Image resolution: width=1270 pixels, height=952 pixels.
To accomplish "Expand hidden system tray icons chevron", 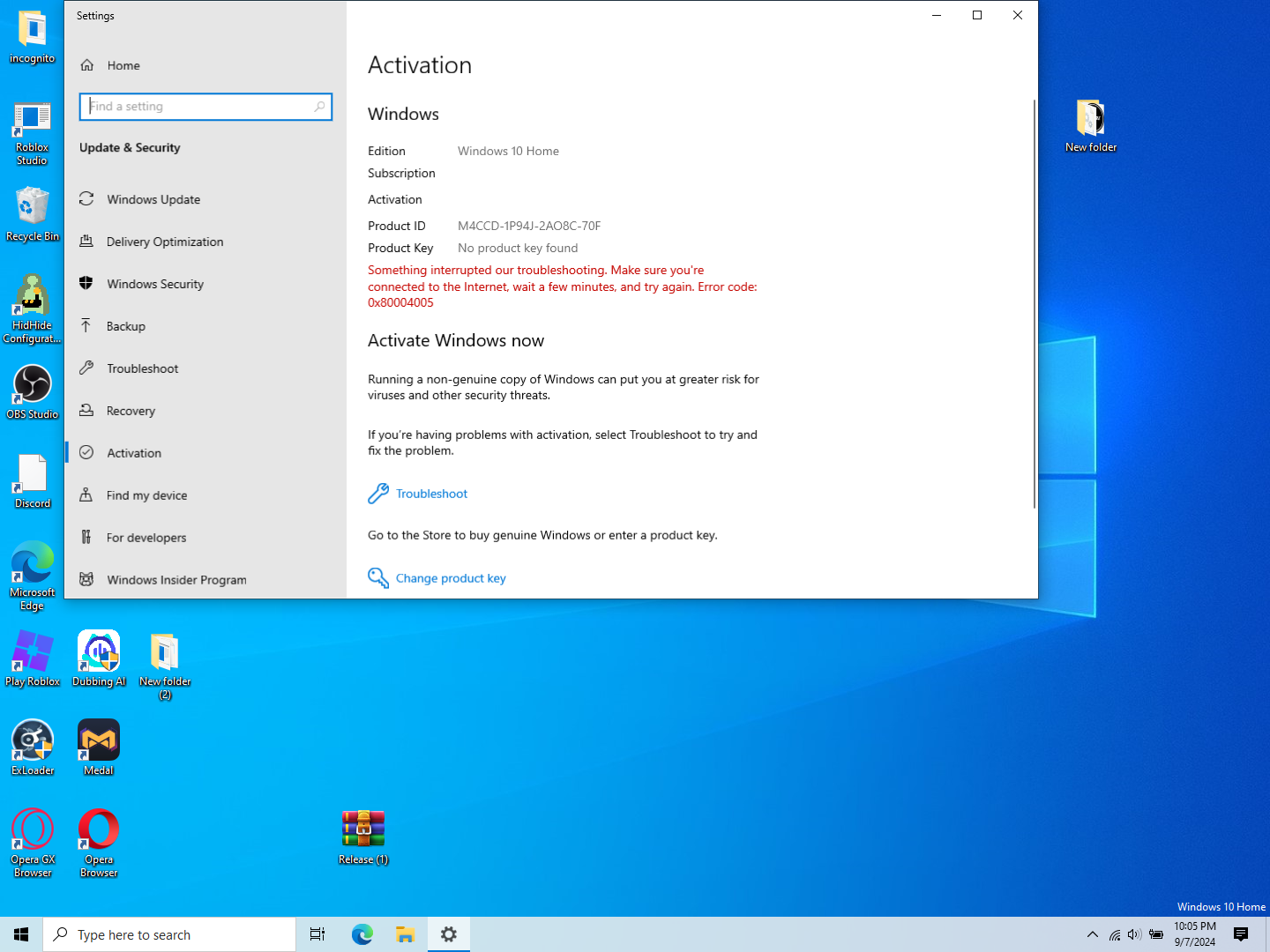I will pos(1092,934).
